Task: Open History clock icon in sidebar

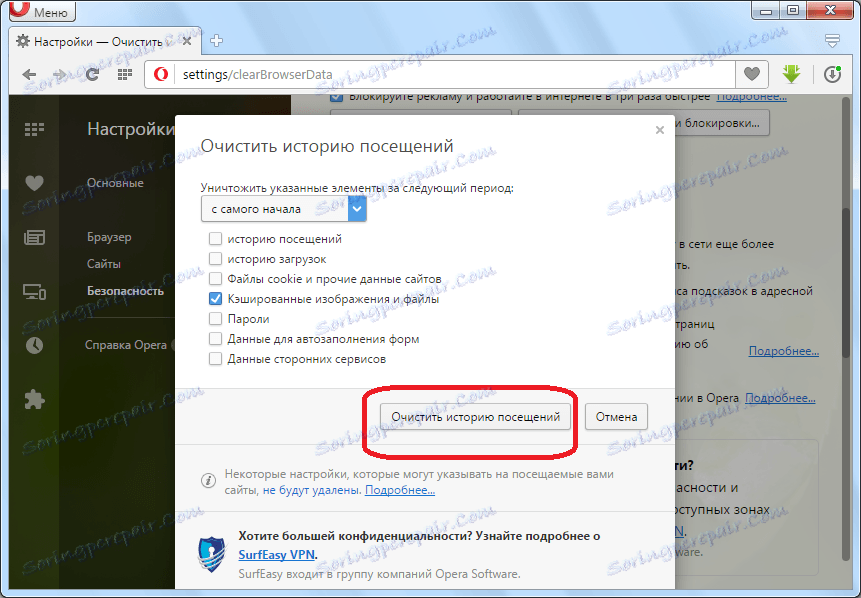Action: click(x=34, y=345)
